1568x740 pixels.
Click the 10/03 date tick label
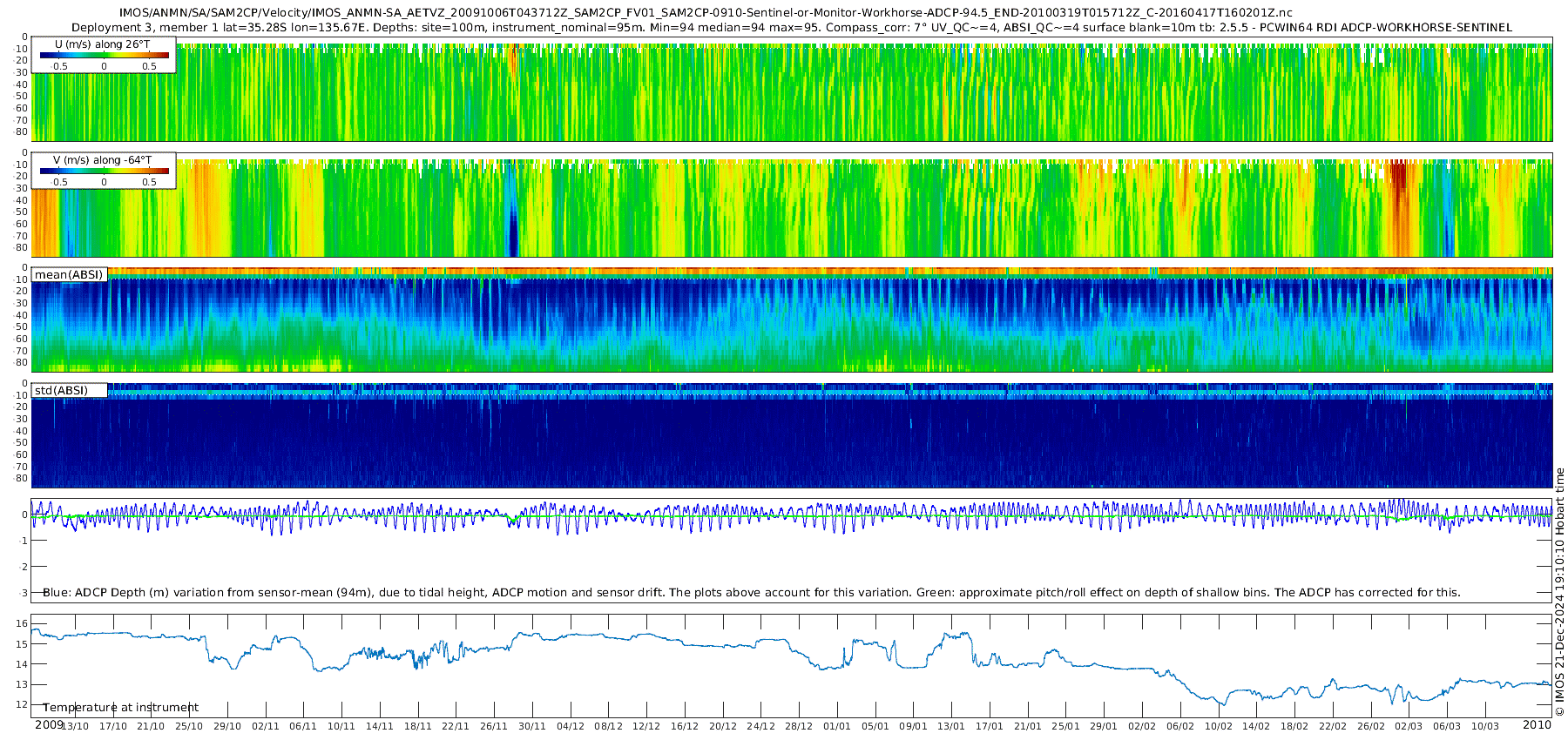tap(1485, 726)
